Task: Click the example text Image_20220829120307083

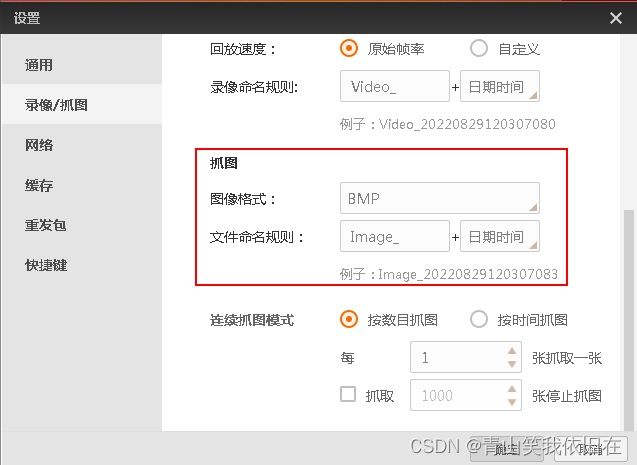Action: click(x=468, y=274)
